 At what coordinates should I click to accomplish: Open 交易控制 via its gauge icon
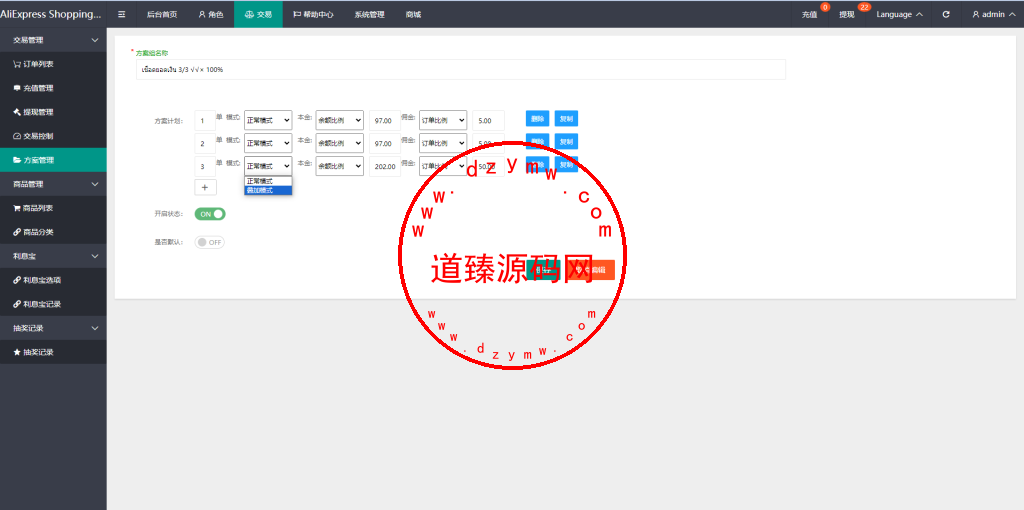(x=17, y=136)
